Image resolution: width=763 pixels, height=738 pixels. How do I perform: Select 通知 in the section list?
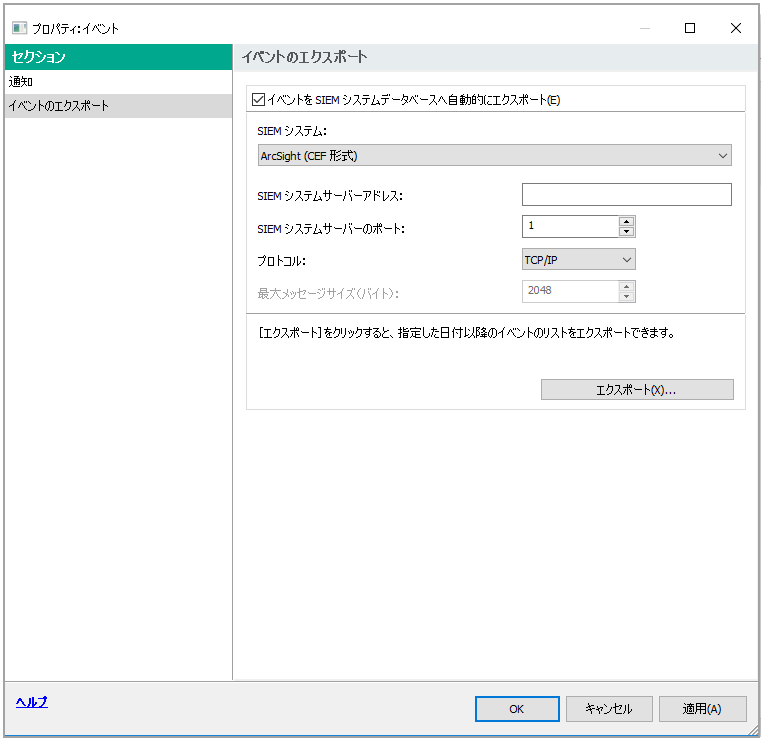22,82
